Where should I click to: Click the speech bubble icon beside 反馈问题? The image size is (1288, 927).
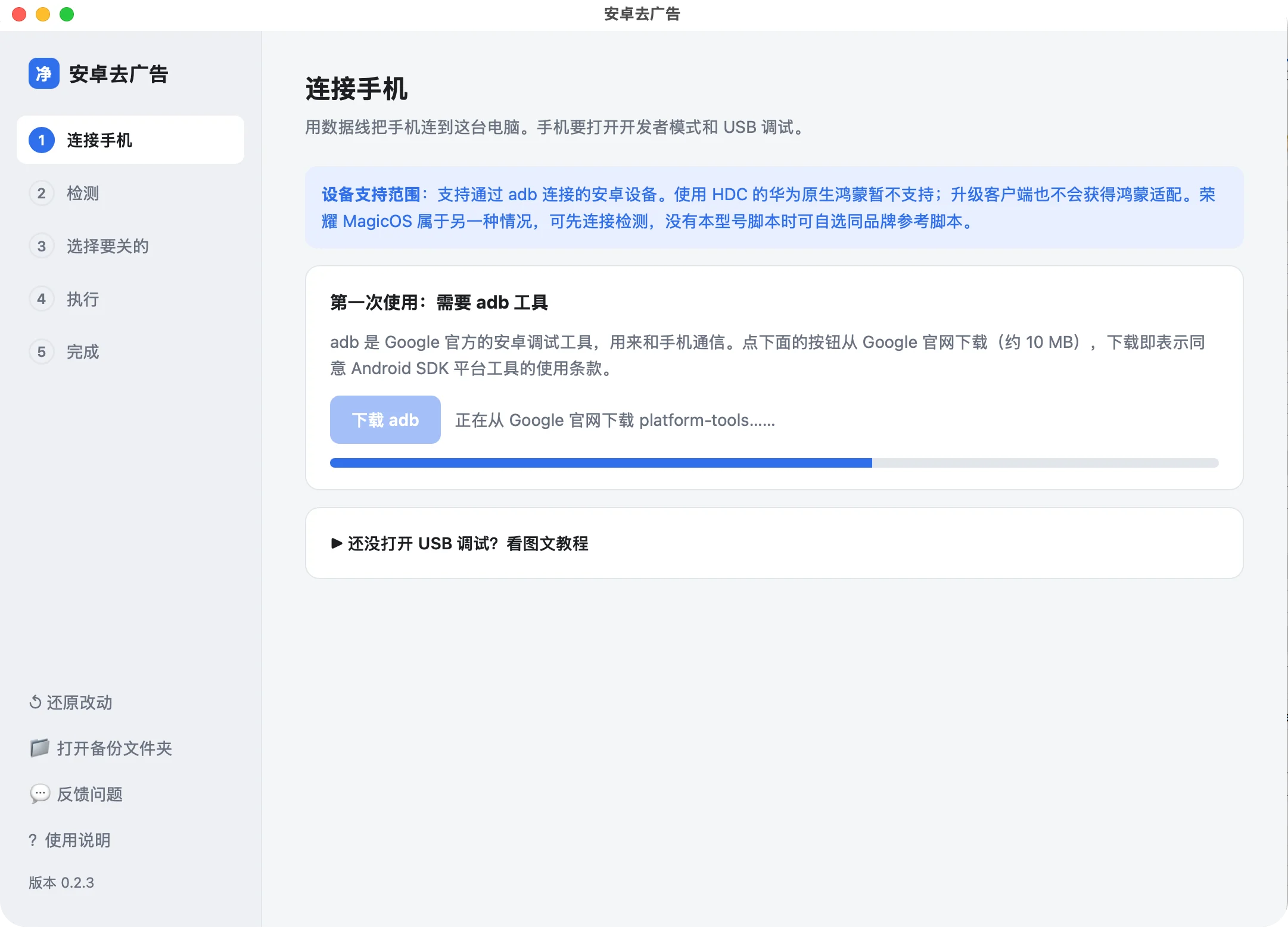coord(39,794)
